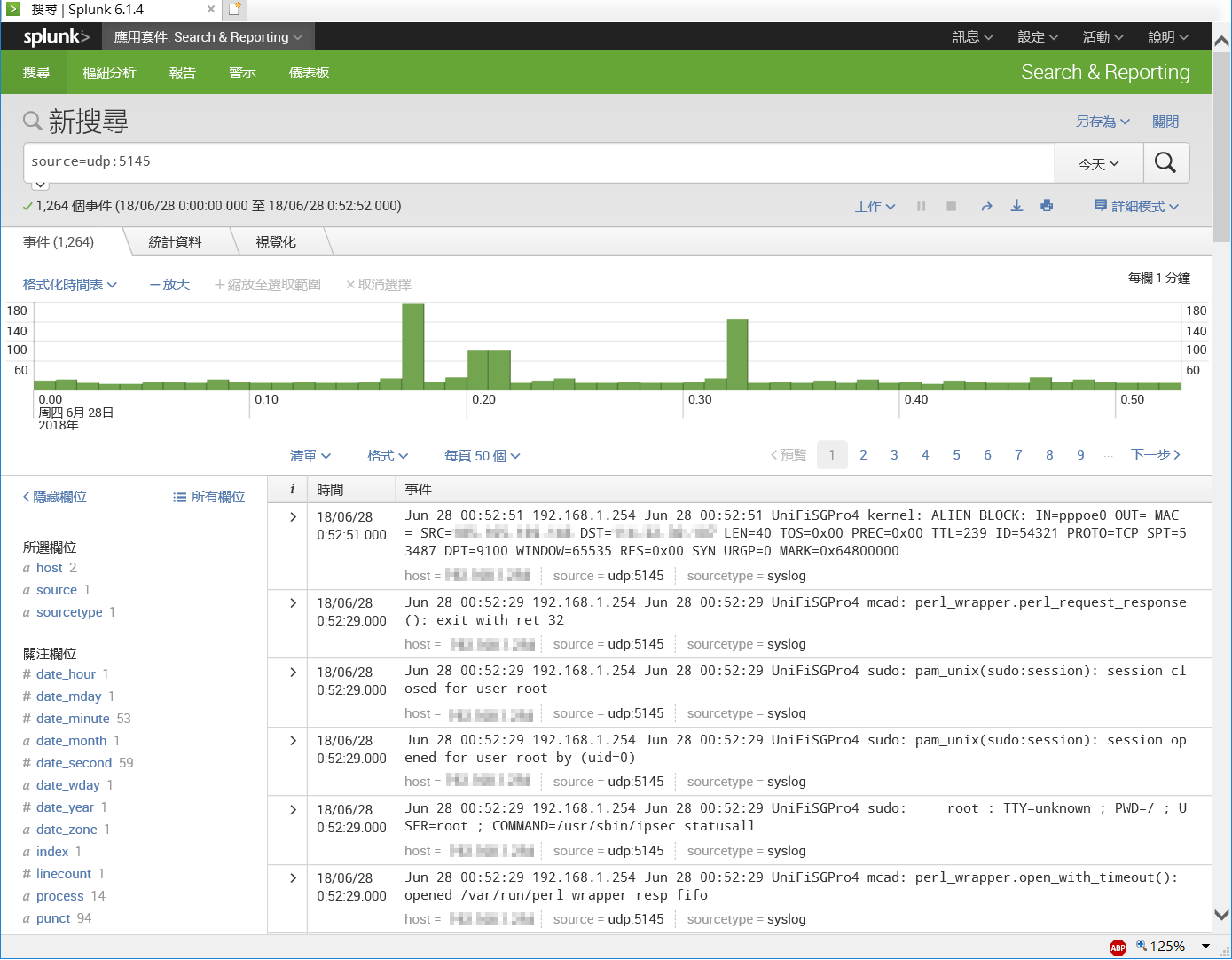Open the 工作 job menu
This screenshot has width=1232, height=960.
(874, 206)
